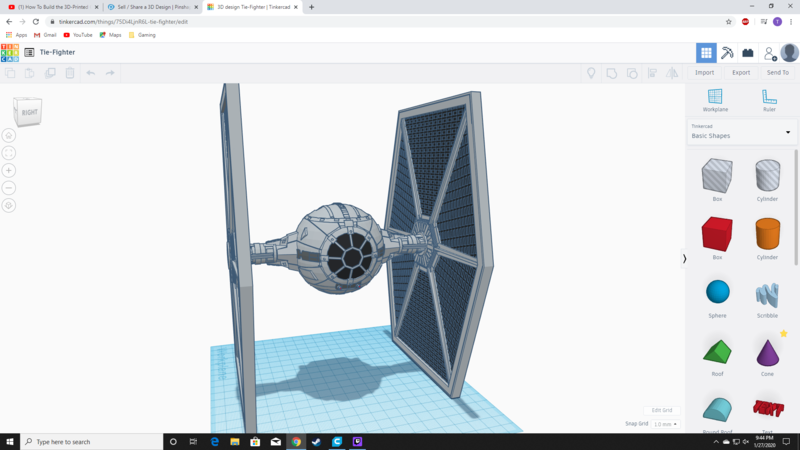Bookmark this page with star icon
The image size is (800, 450).
click(729, 22)
